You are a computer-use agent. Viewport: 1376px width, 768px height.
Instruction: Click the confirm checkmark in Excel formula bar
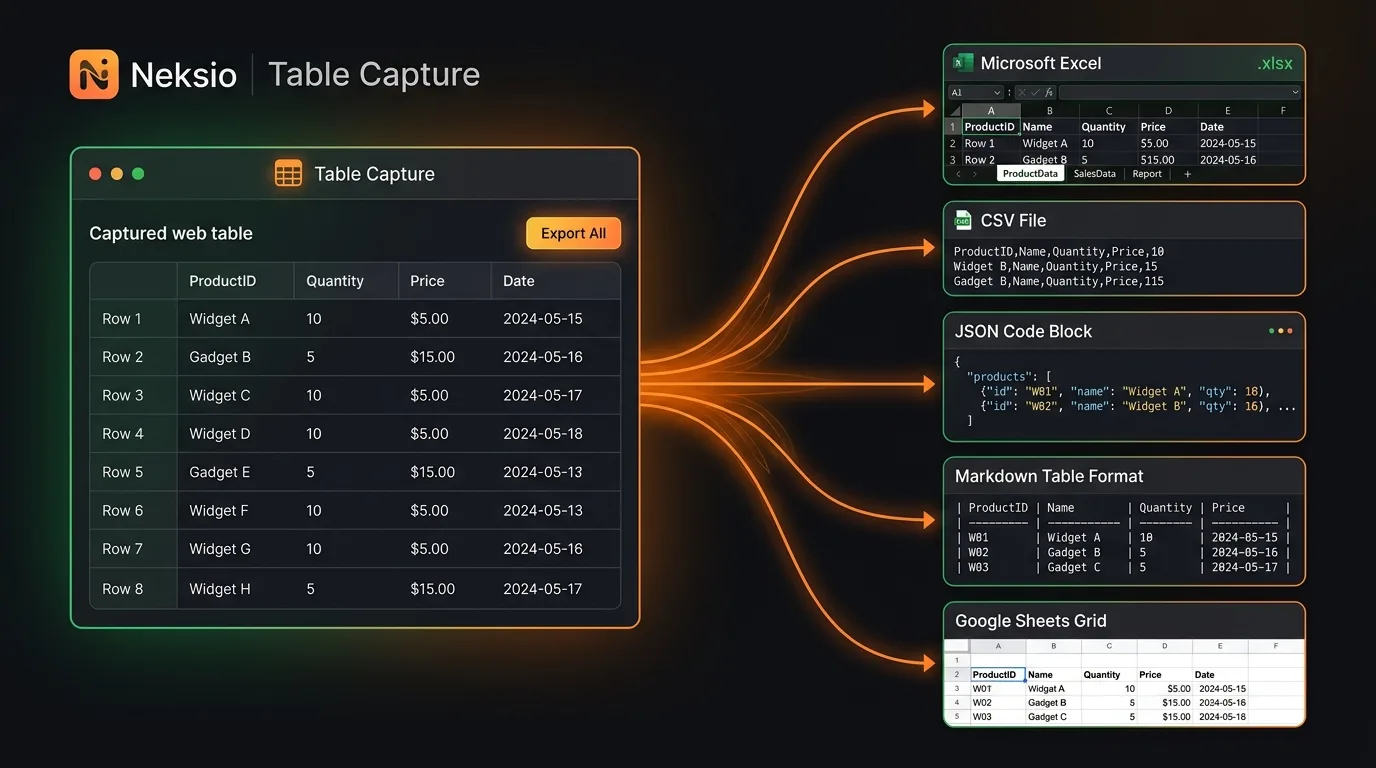[x=1035, y=92]
